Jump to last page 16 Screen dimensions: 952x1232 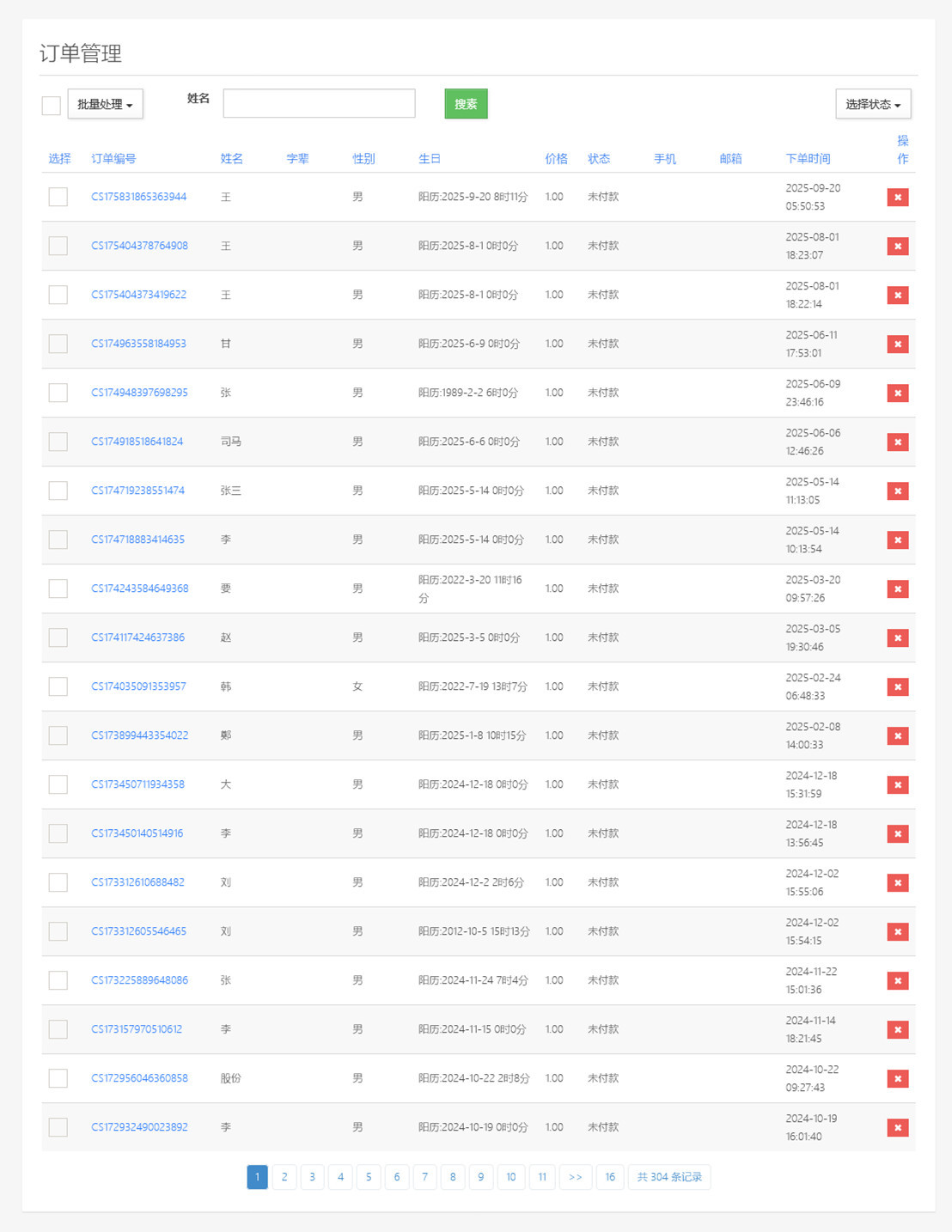tap(610, 1177)
